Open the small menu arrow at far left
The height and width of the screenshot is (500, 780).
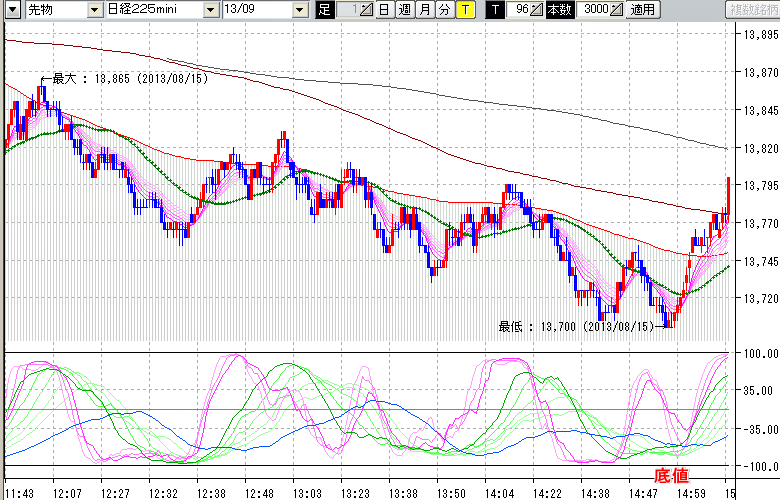click(10, 9)
